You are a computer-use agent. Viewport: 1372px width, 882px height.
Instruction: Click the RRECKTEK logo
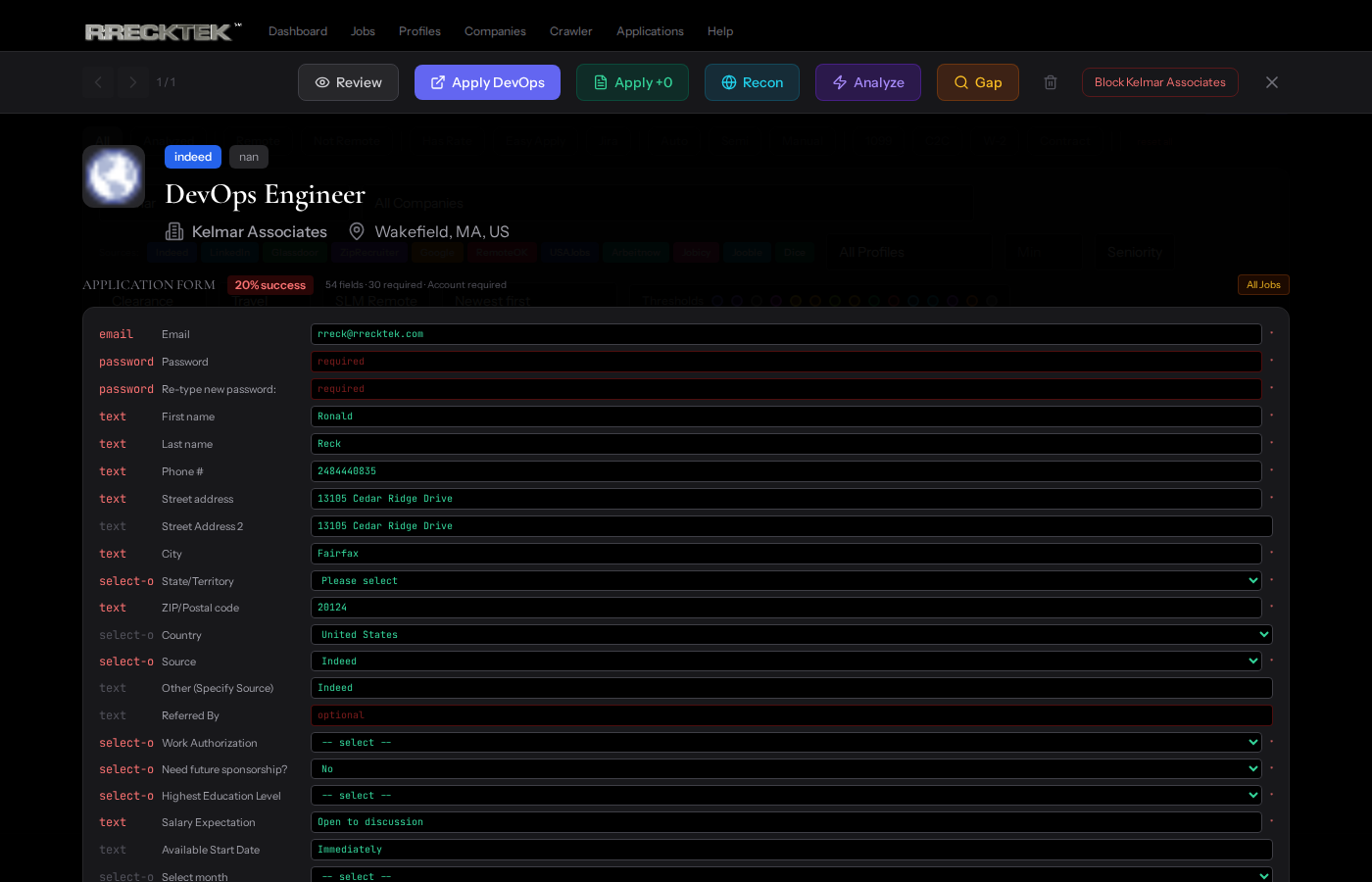click(x=163, y=31)
